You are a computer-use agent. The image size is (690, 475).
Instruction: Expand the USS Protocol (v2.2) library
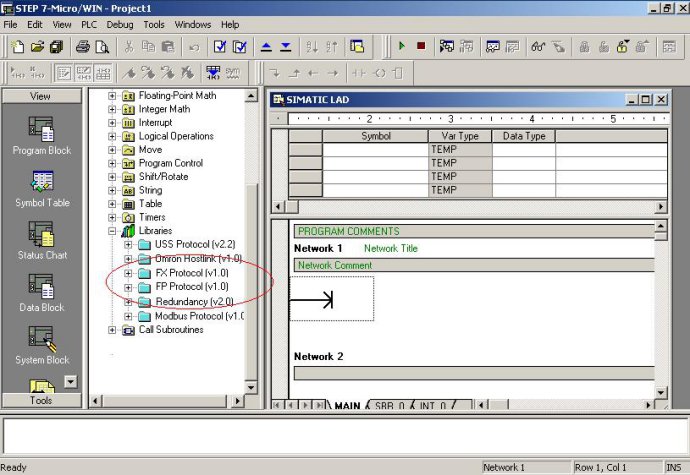click(128, 244)
